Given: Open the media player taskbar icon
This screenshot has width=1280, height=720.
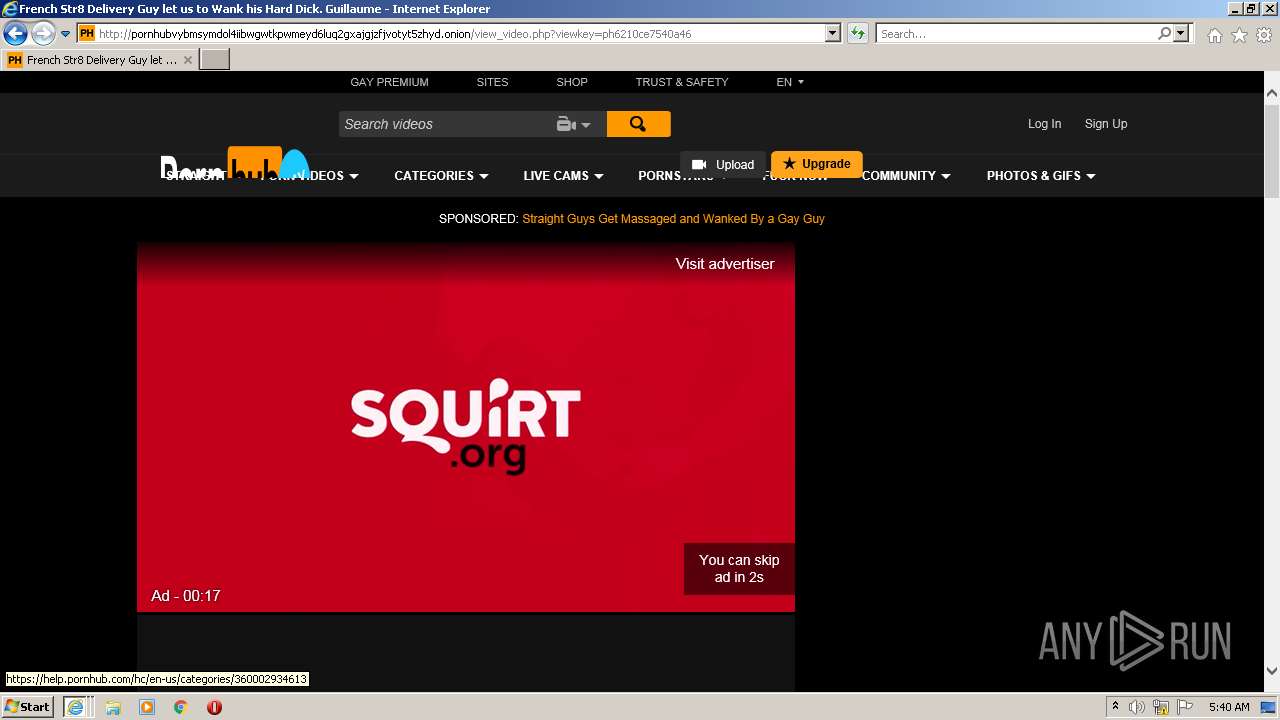Looking at the screenshot, I should [x=147, y=707].
